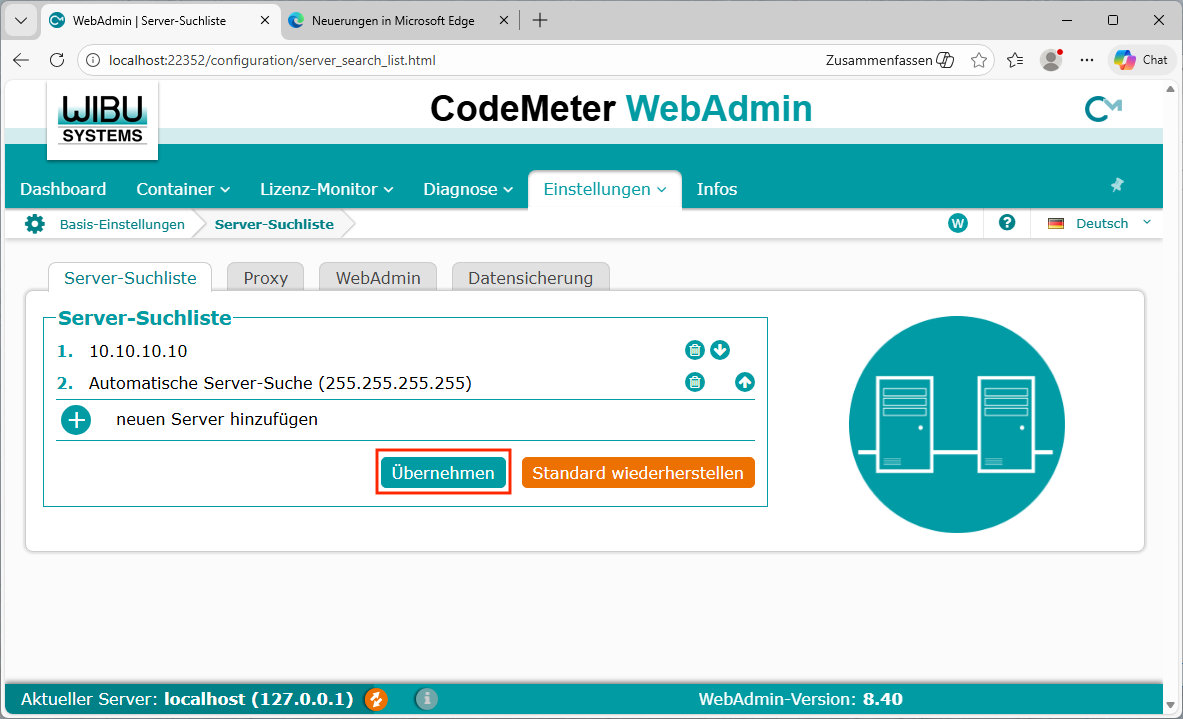Click the round W icon in breadcrumb bar
Image resolution: width=1183 pixels, height=719 pixels.
pyautogui.click(x=958, y=223)
